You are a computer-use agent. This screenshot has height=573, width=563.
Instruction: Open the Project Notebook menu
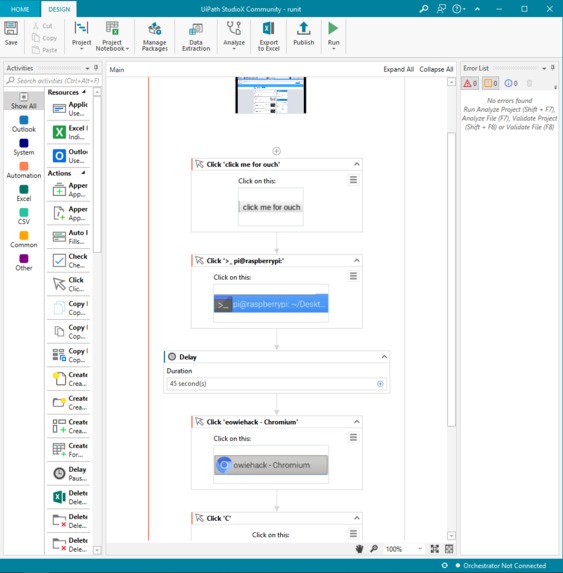(x=112, y=36)
